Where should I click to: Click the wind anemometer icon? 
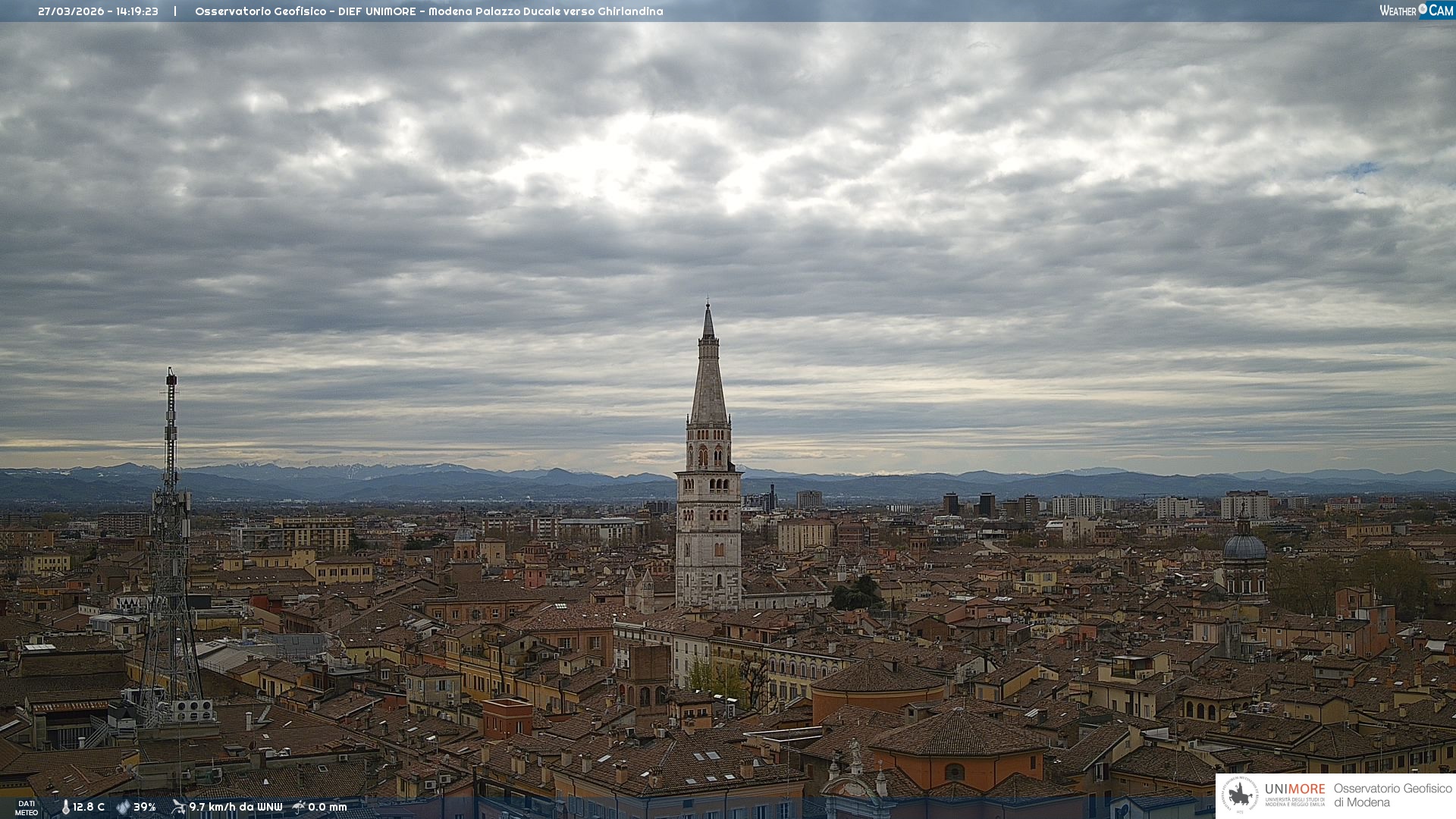[x=178, y=807]
